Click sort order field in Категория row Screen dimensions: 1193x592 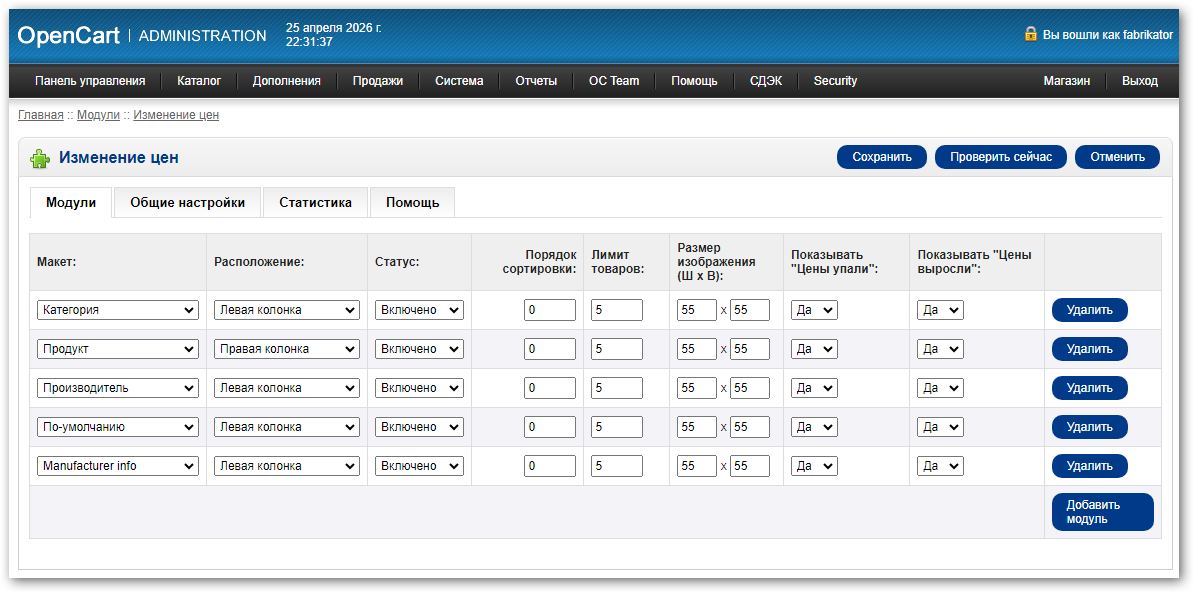pyautogui.click(x=550, y=310)
